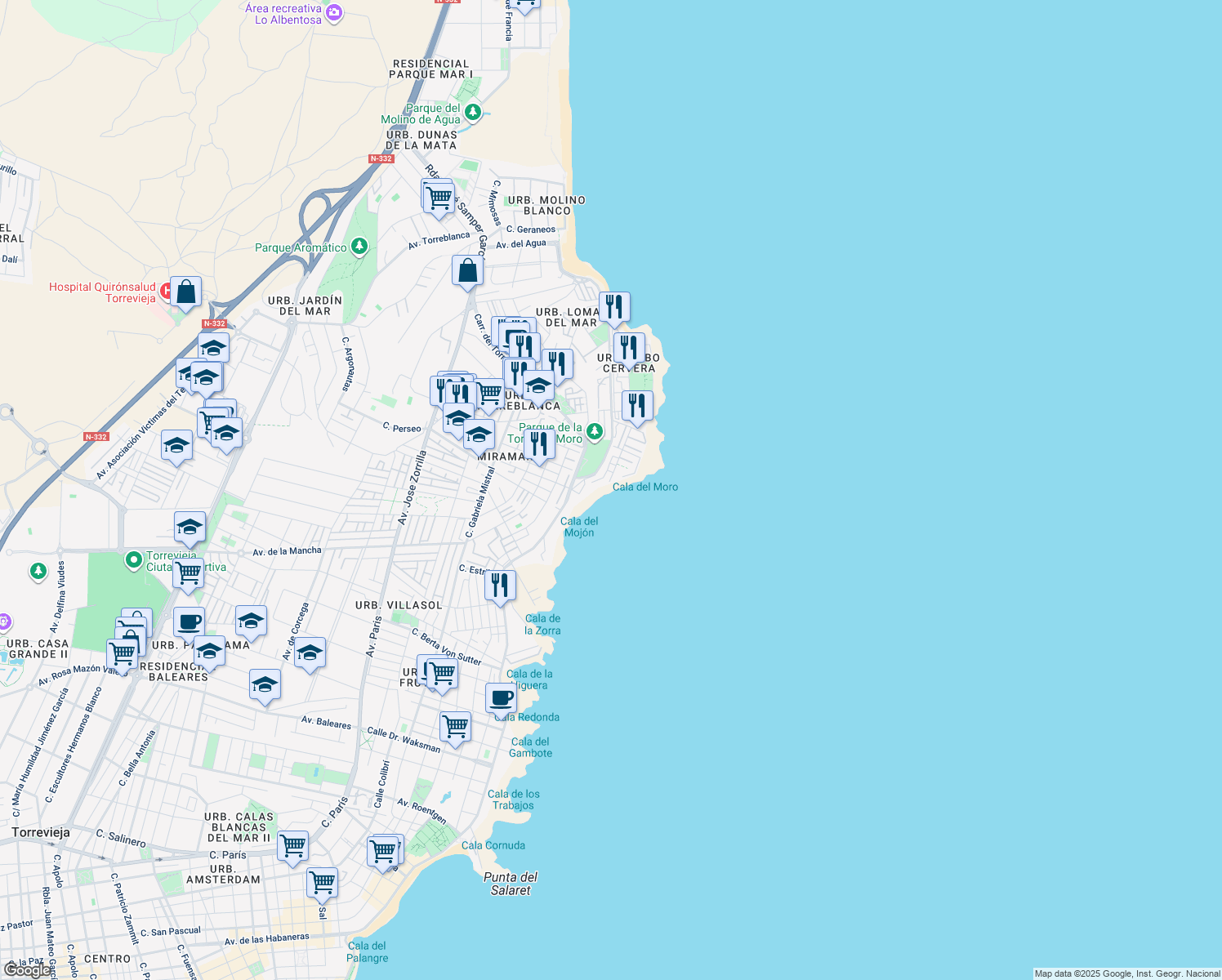Screen dimensions: 1222x980
Task: Select the school marker near Av. de la Mancha
Action: 190,526
